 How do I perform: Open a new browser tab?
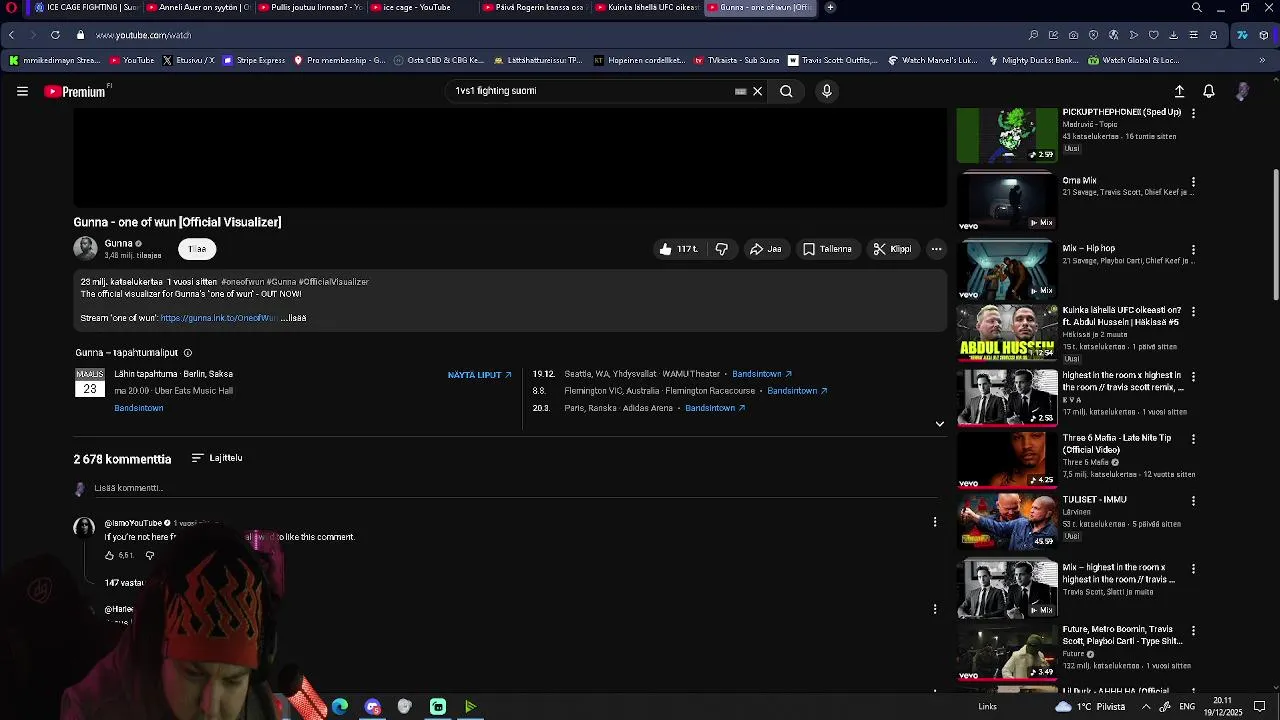(830, 8)
